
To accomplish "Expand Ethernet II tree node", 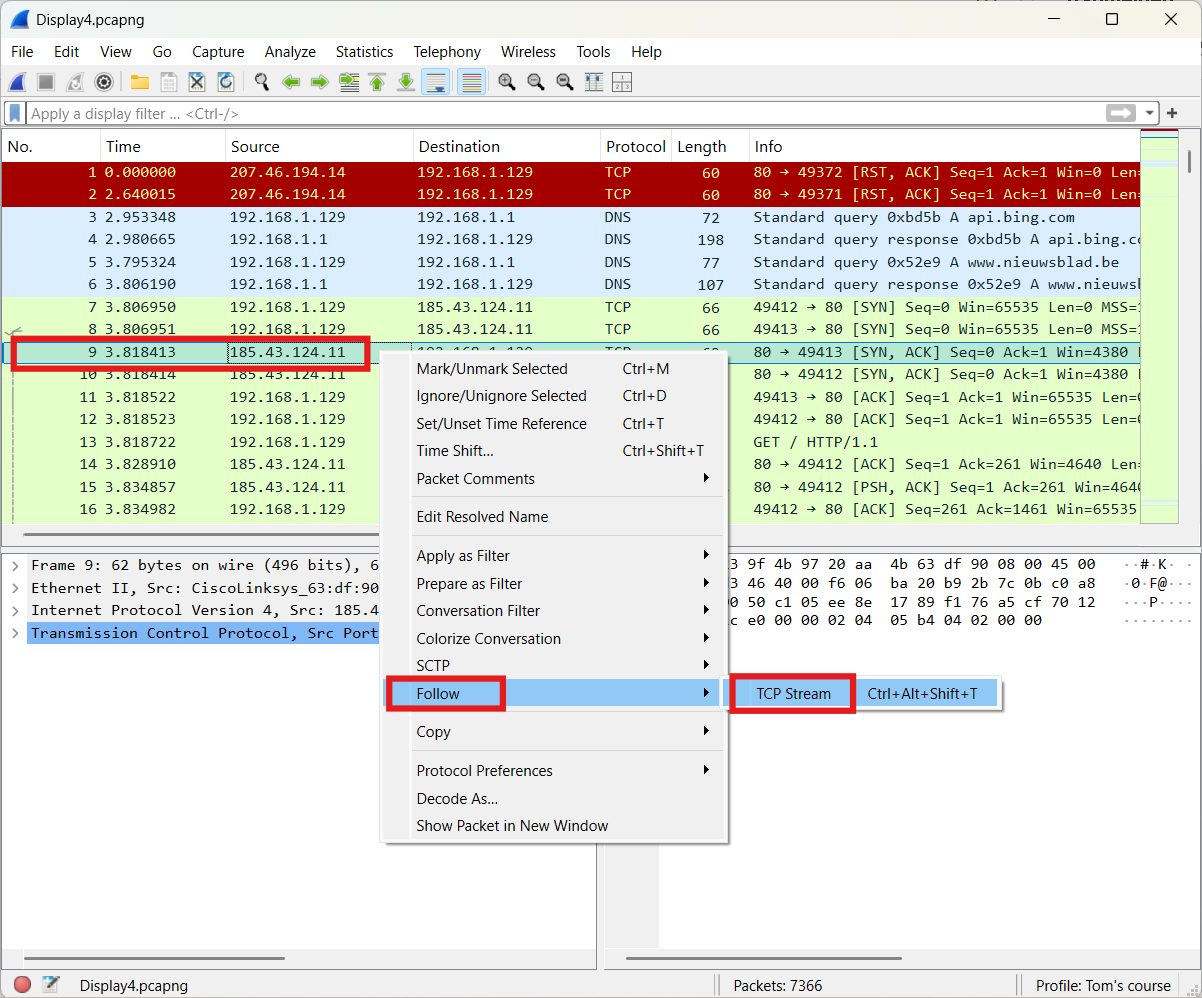I will click(15, 588).
